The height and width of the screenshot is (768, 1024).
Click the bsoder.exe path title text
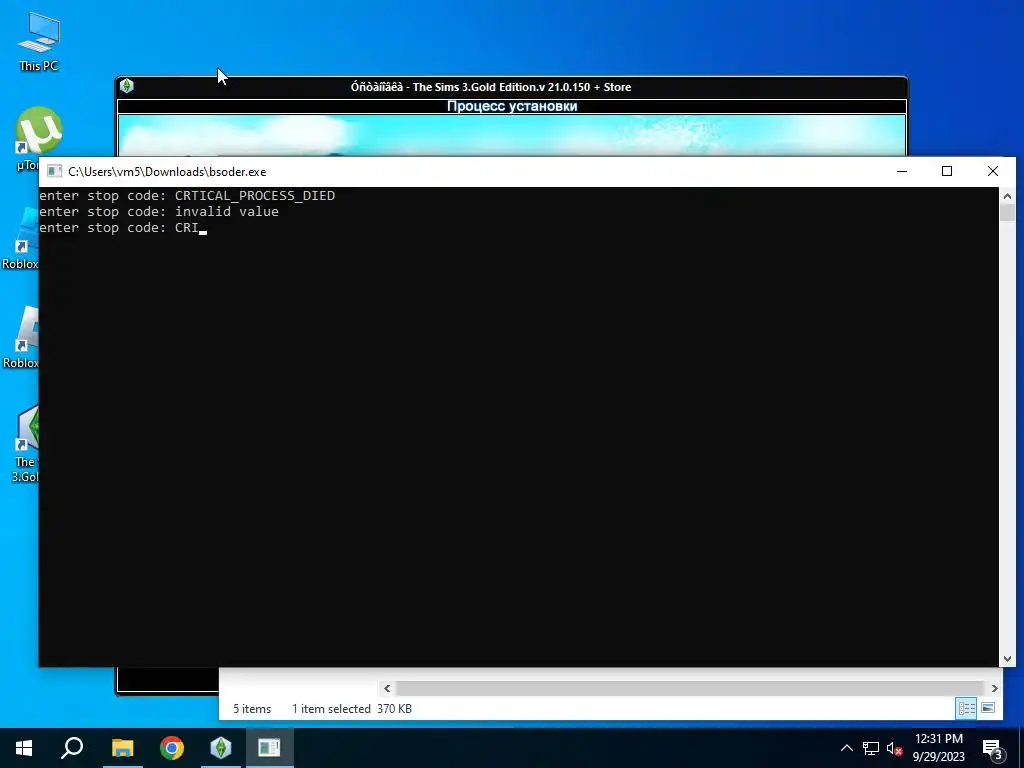(x=167, y=172)
